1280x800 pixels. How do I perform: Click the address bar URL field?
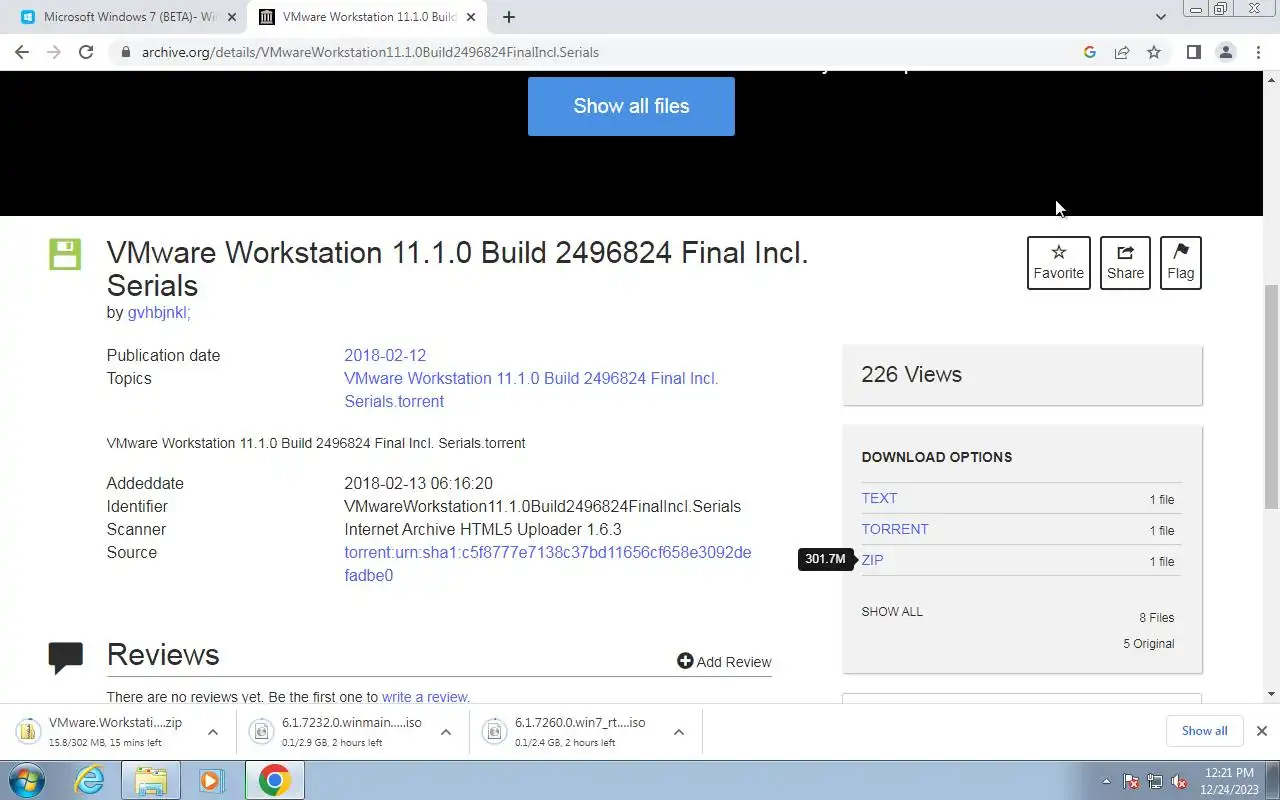point(600,52)
